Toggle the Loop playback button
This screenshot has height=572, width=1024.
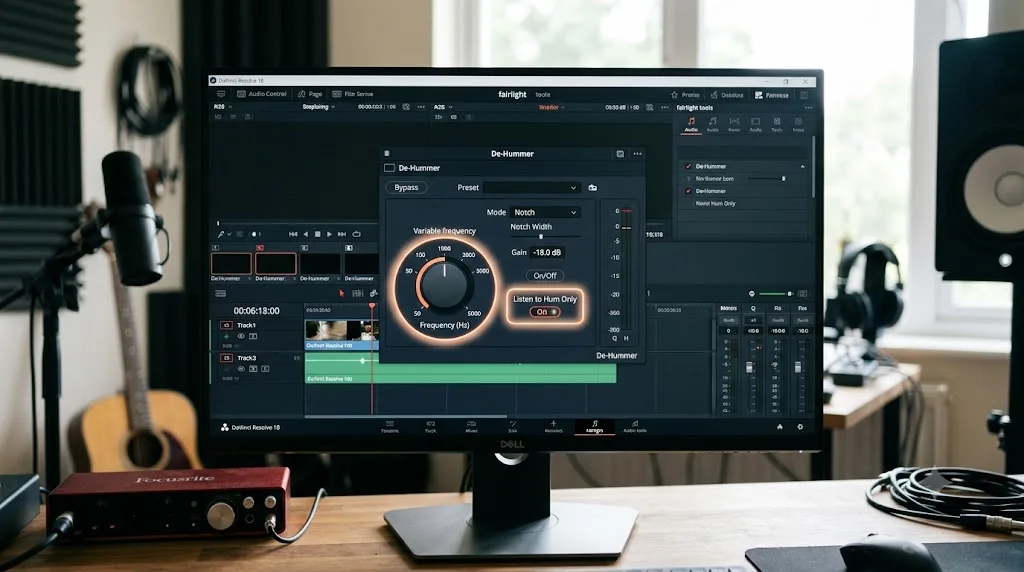pyautogui.click(x=357, y=234)
